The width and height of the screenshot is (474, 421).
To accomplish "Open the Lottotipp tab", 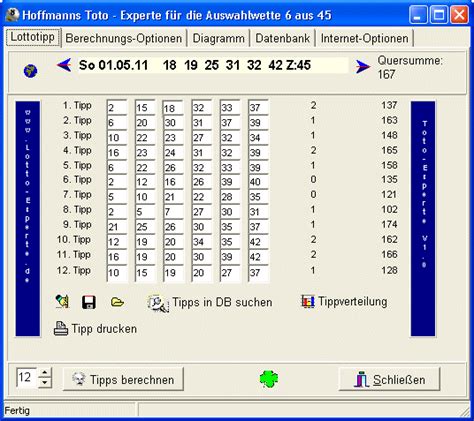I will 33,37.
